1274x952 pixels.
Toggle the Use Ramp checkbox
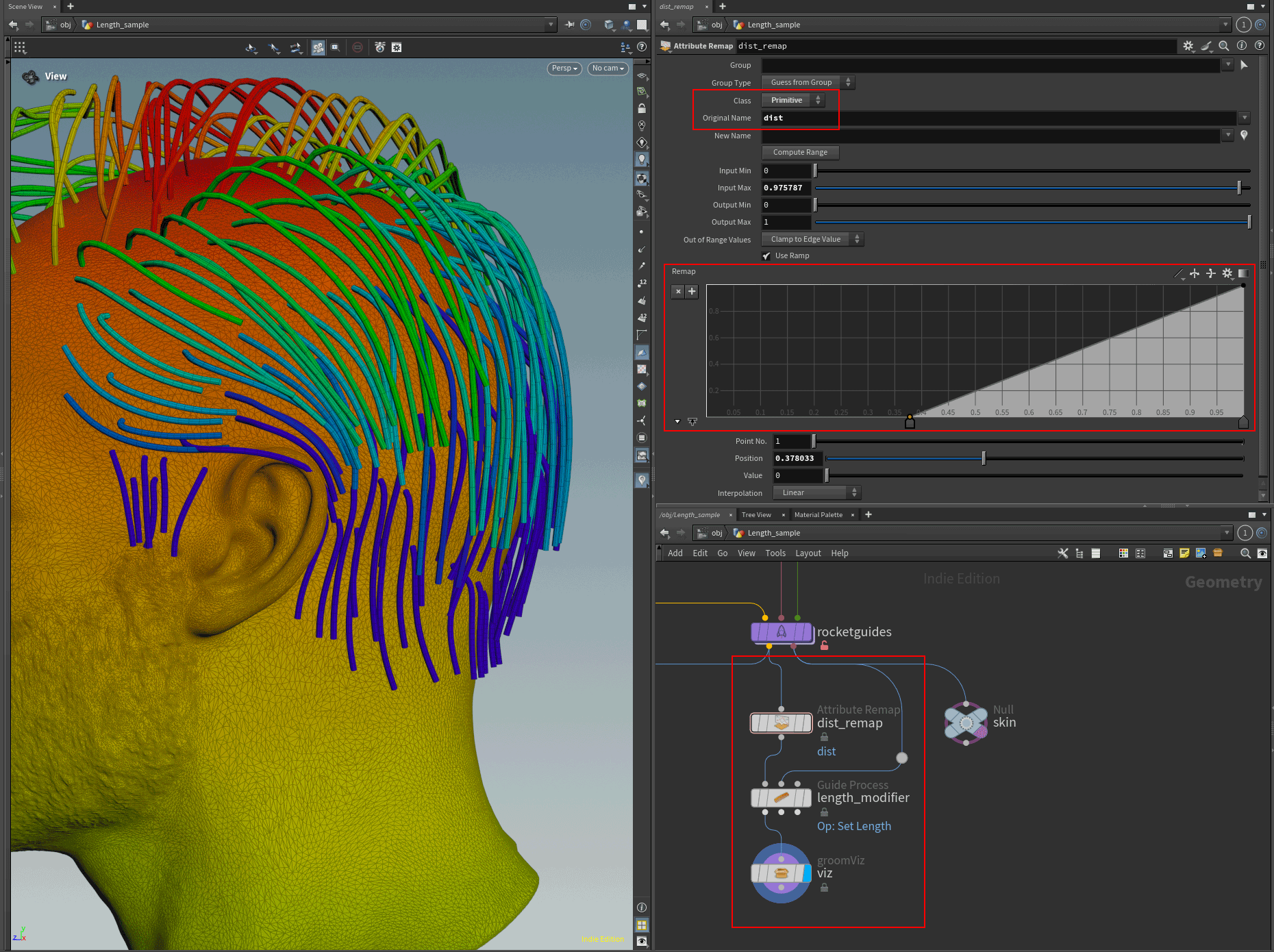pos(766,255)
